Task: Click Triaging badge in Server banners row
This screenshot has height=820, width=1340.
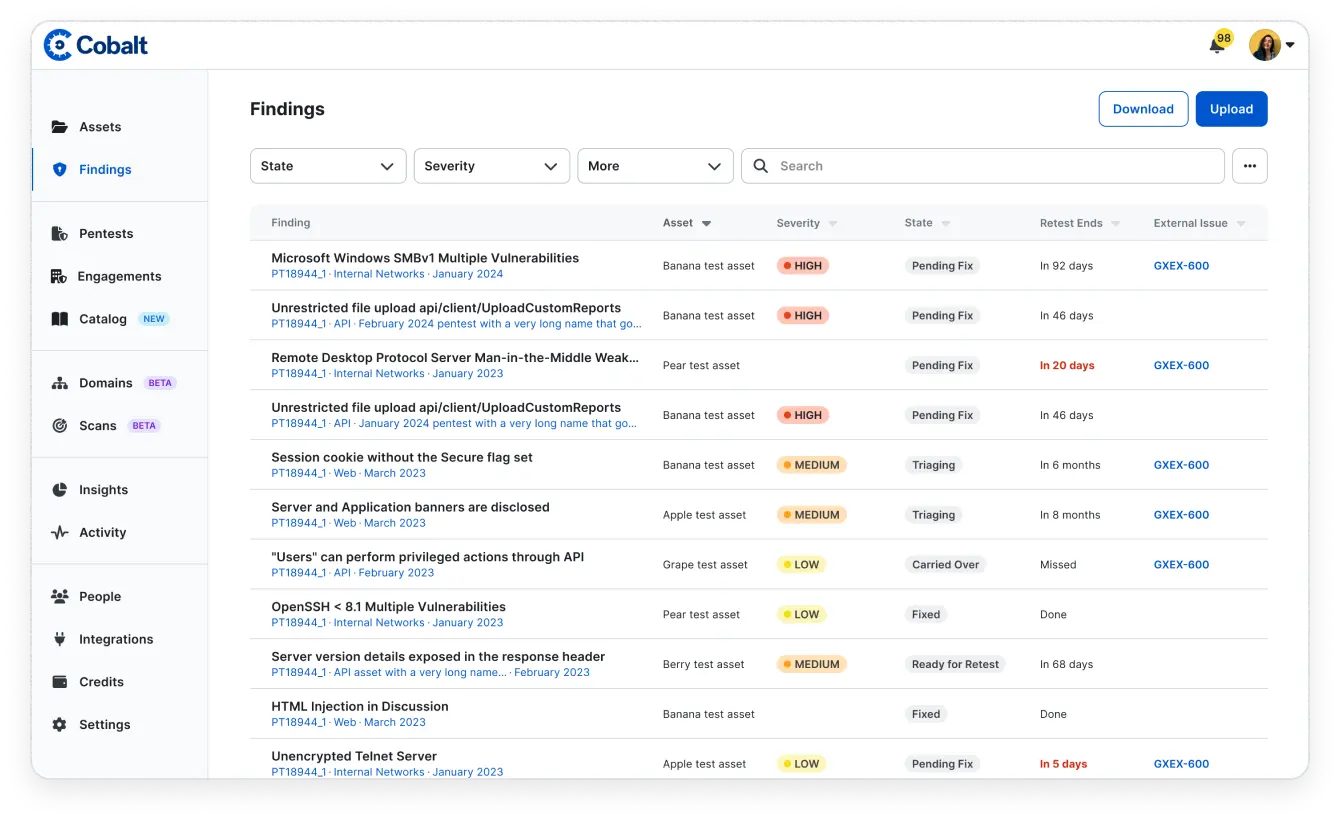Action: click(x=933, y=515)
